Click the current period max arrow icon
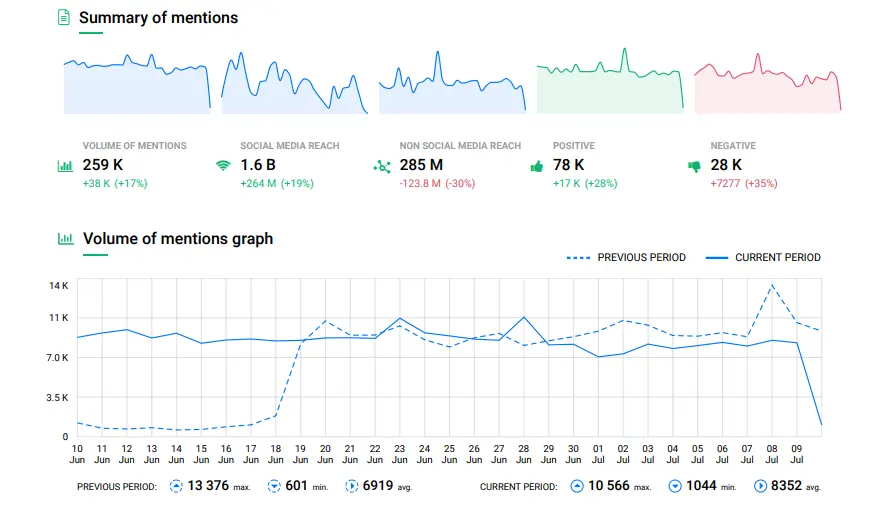 [577, 487]
